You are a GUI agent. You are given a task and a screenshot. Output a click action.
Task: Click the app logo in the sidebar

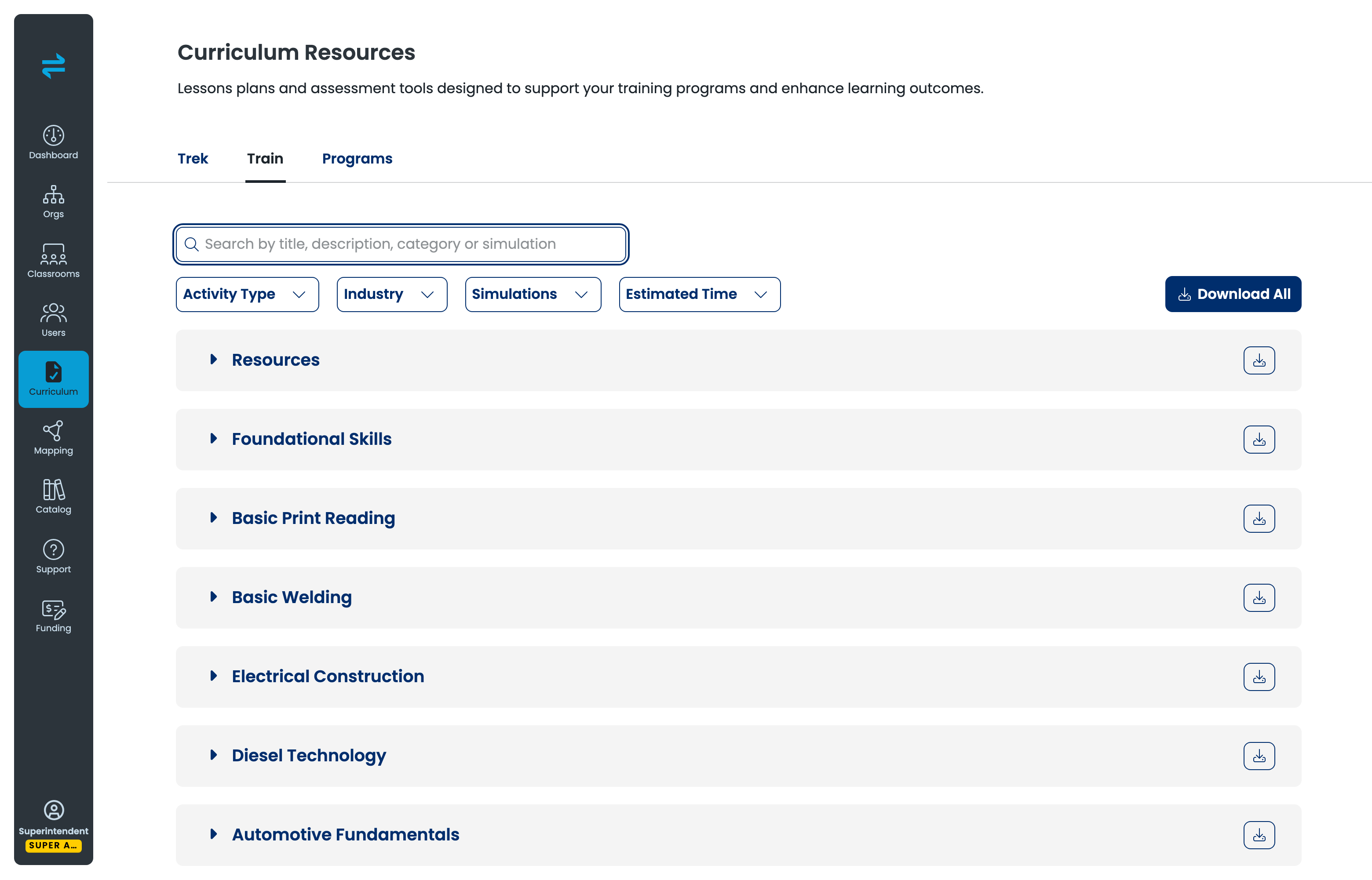tap(53, 66)
